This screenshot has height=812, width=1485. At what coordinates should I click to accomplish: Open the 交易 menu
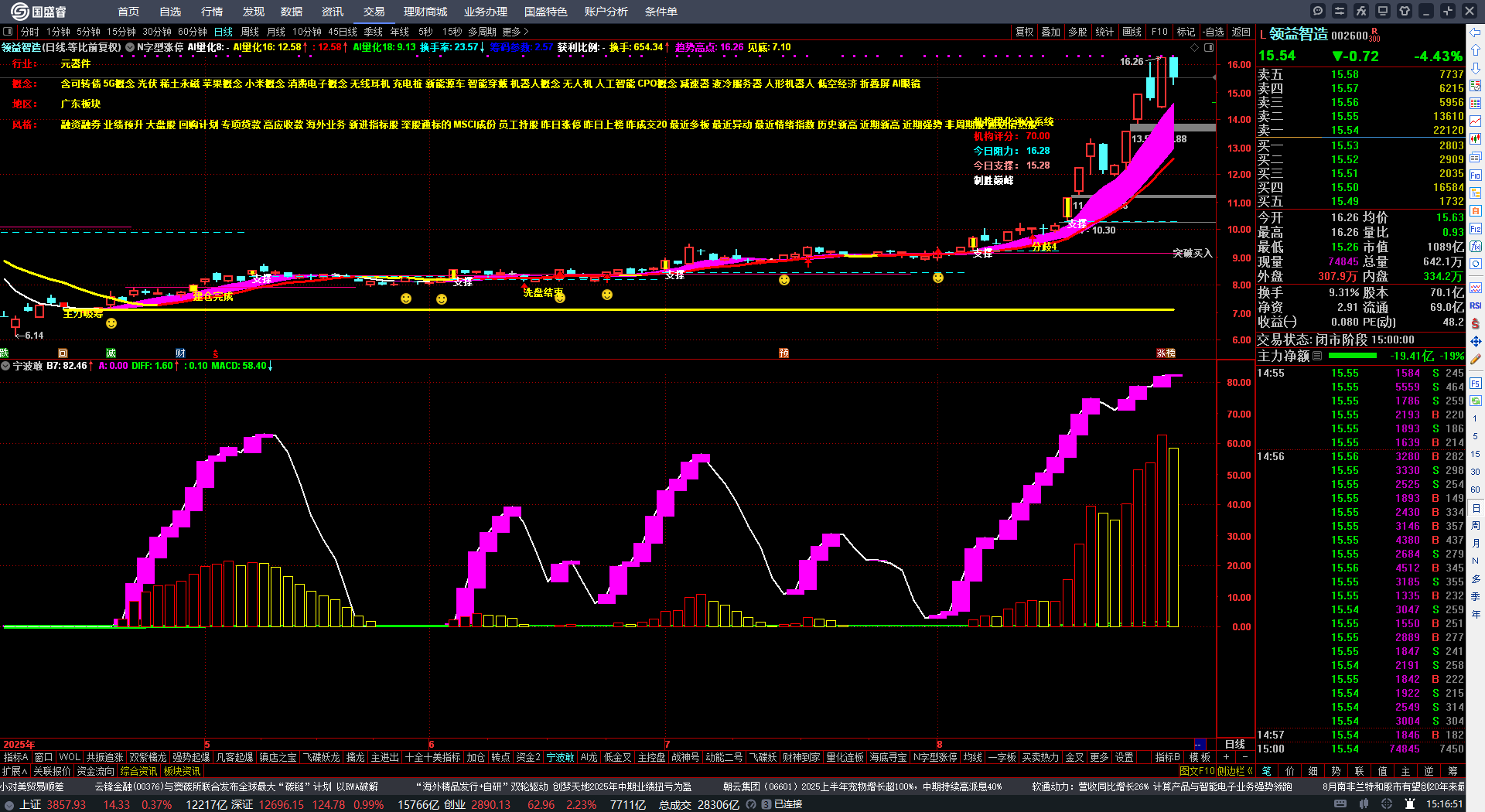pyautogui.click(x=374, y=12)
